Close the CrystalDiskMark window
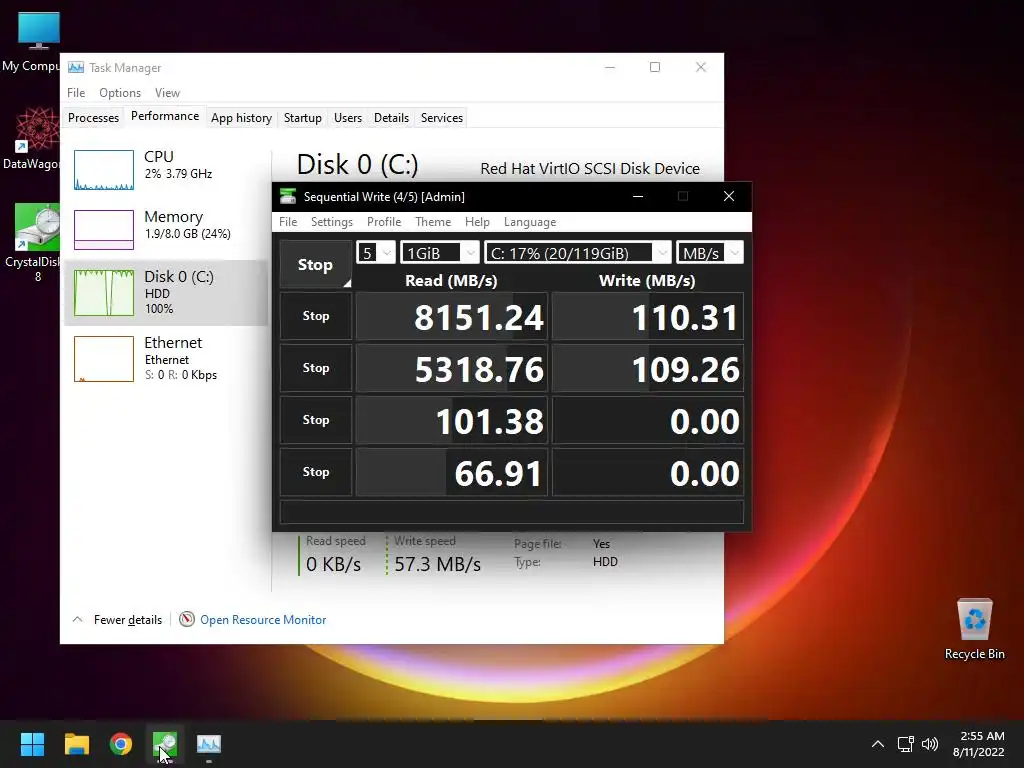The height and width of the screenshot is (768, 1024). pyautogui.click(x=729, y=196)
